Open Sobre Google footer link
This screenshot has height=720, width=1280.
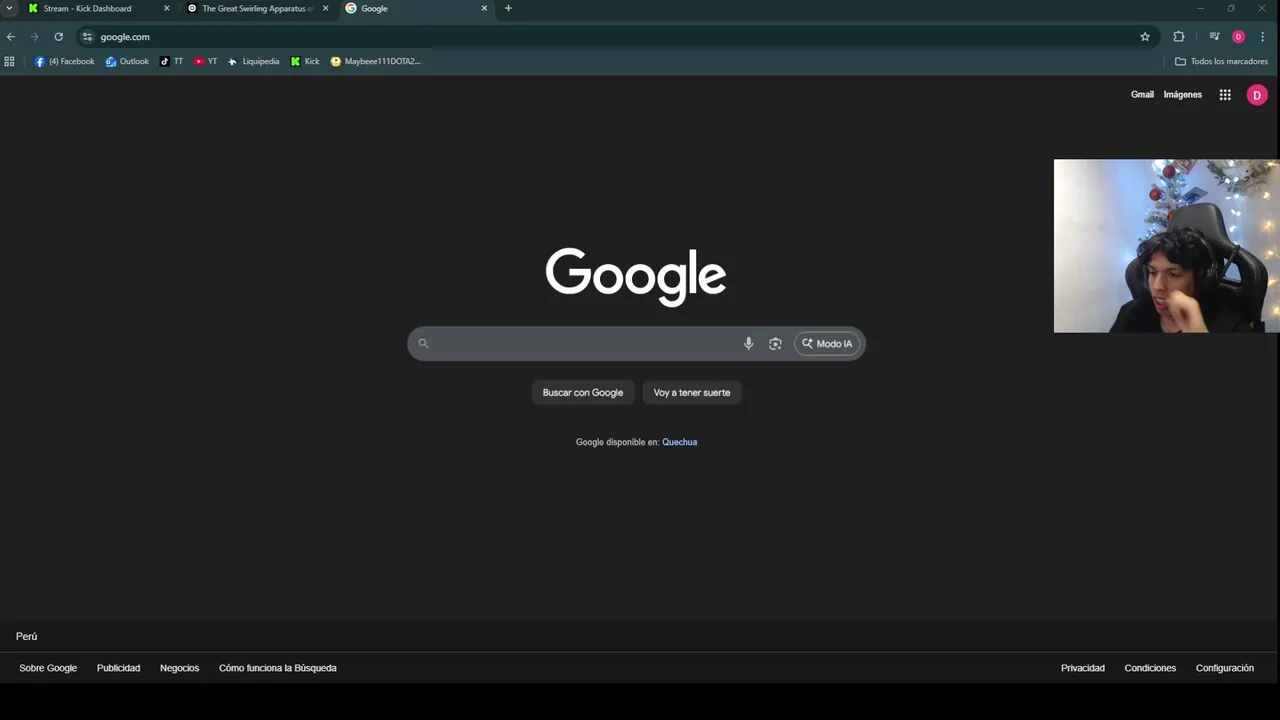(x=48, y=668)
